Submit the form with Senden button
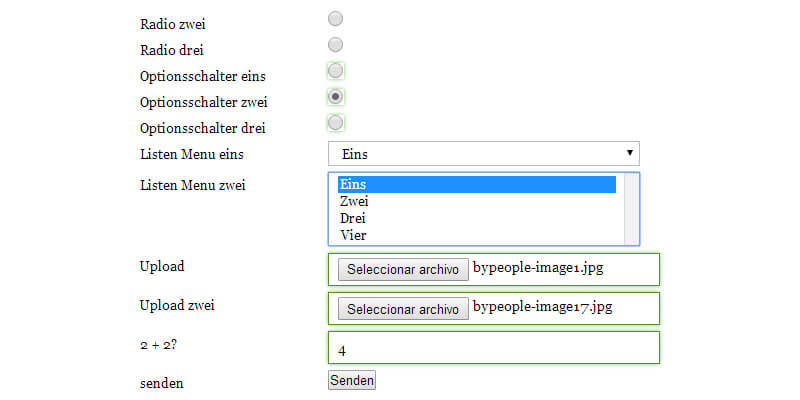Screen dimensions: 800x400 (352, 380)
